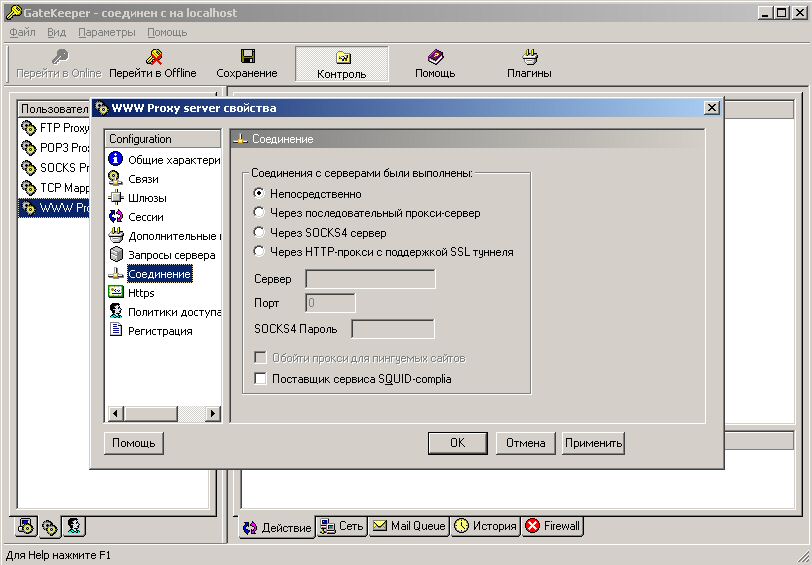
Task: Click the Сервер input field
Action: coord(370,279)
